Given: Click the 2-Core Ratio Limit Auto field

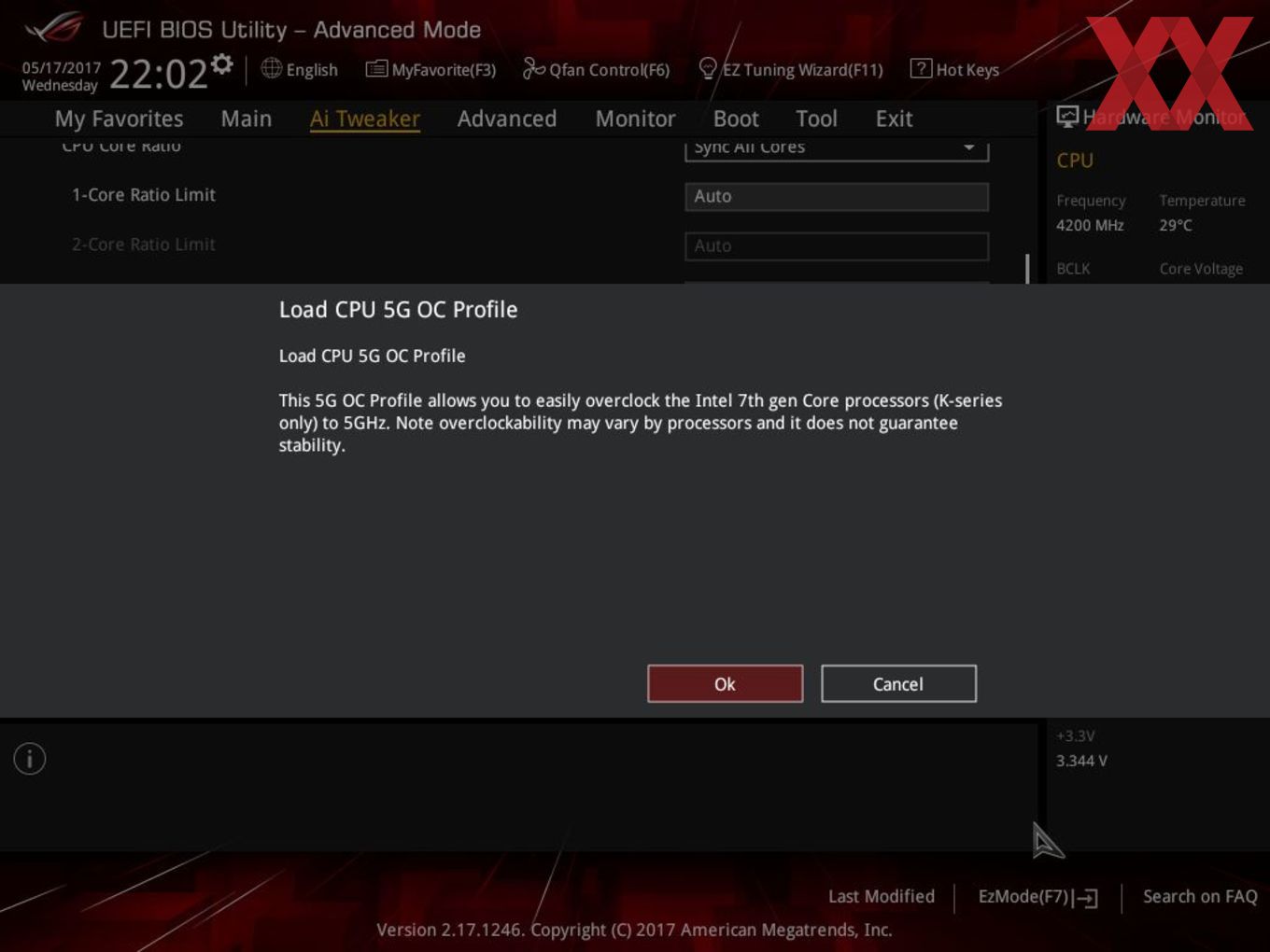Looking at the screenshot, I should [837, 245].
